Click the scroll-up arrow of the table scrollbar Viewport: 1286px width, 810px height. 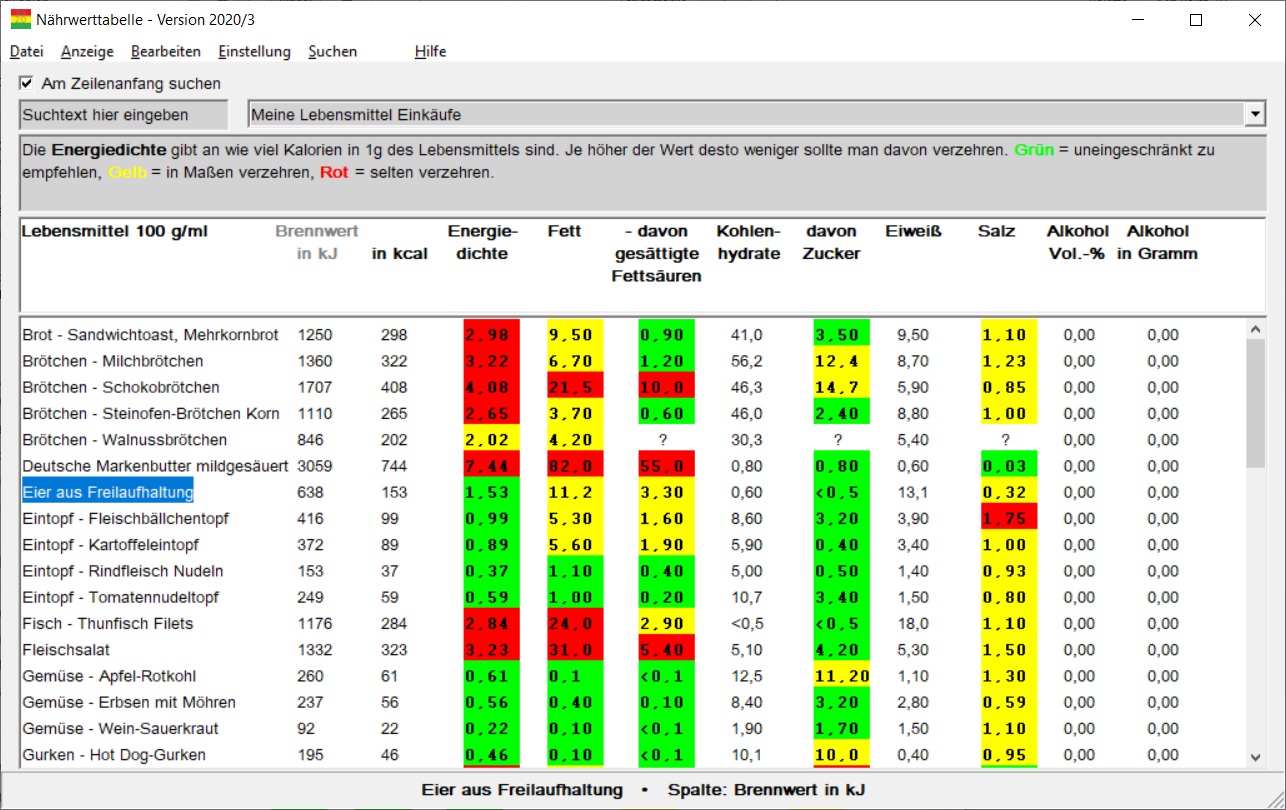click(x=1256, y=328)
